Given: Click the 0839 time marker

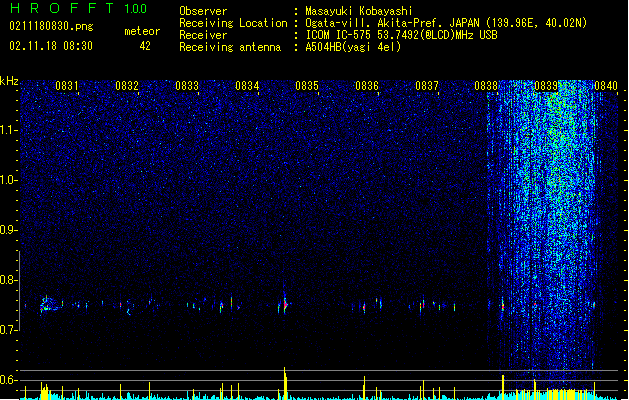Looking at the screenshot, I should coord(546,86).
